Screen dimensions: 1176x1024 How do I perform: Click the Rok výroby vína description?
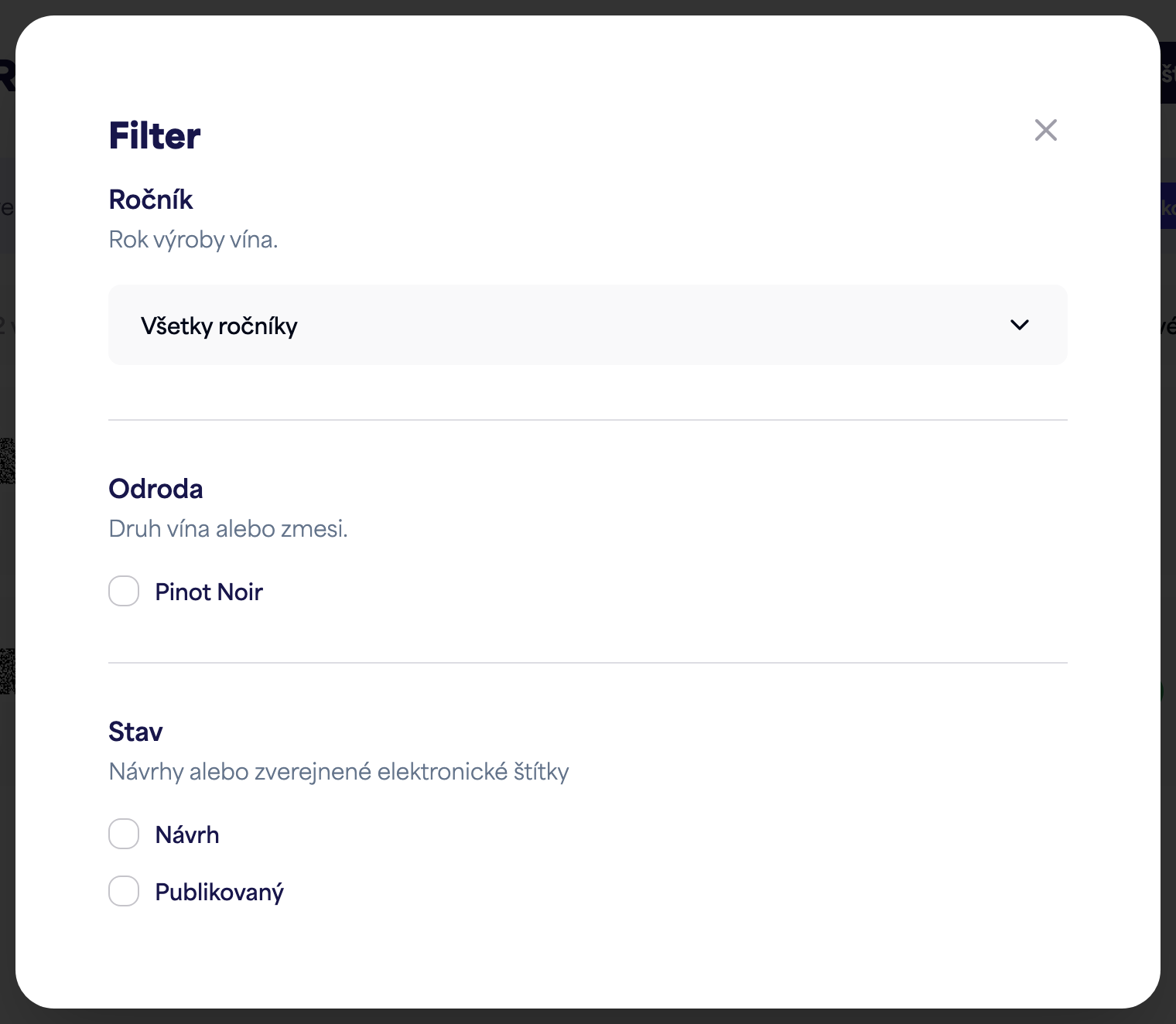[193, 240]
